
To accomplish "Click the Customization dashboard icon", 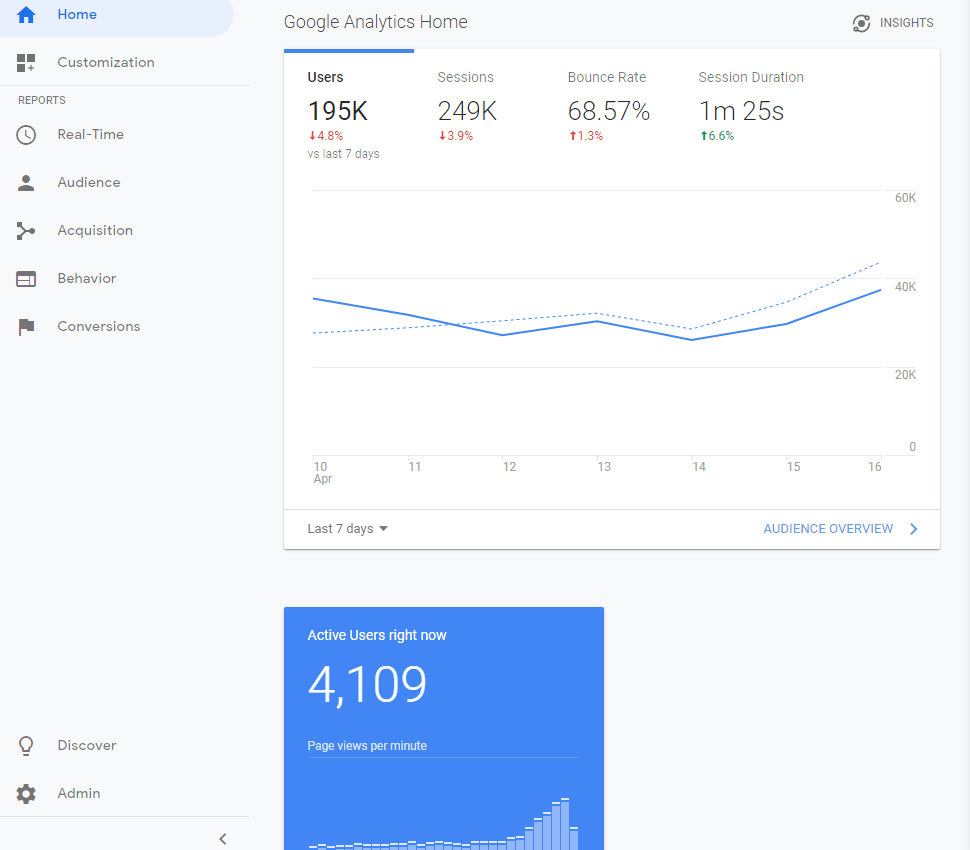I will [x=26, y=62].
